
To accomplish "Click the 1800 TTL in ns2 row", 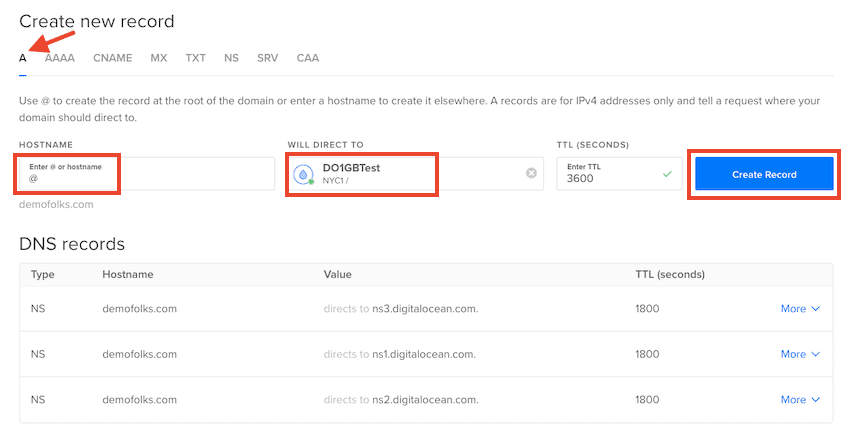I will (x=647, y=400).
